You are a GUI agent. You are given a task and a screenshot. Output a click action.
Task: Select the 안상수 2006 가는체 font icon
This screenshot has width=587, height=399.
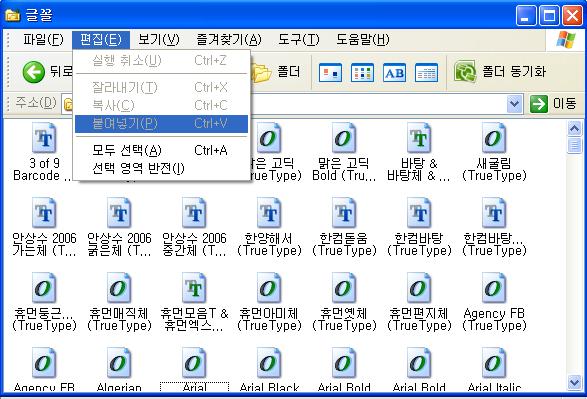click(x=45, y=213)
